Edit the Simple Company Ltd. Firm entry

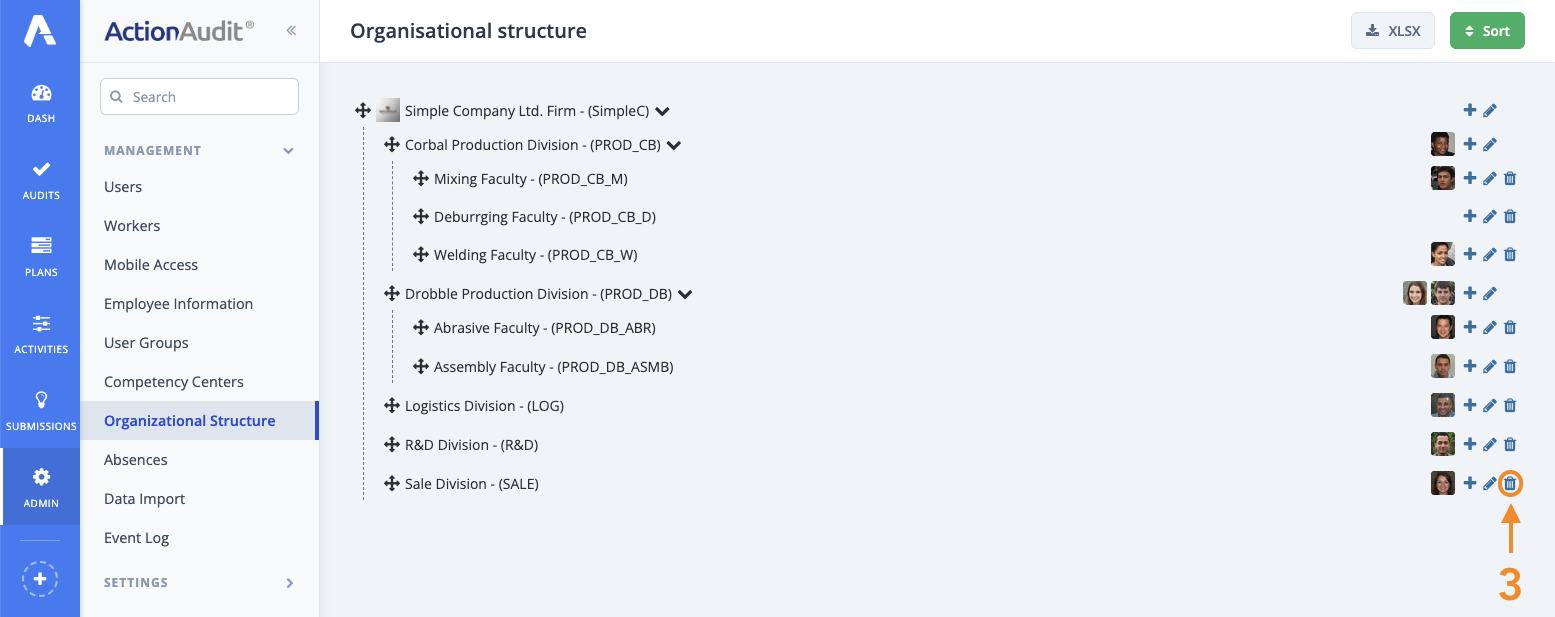(1490, 110)
